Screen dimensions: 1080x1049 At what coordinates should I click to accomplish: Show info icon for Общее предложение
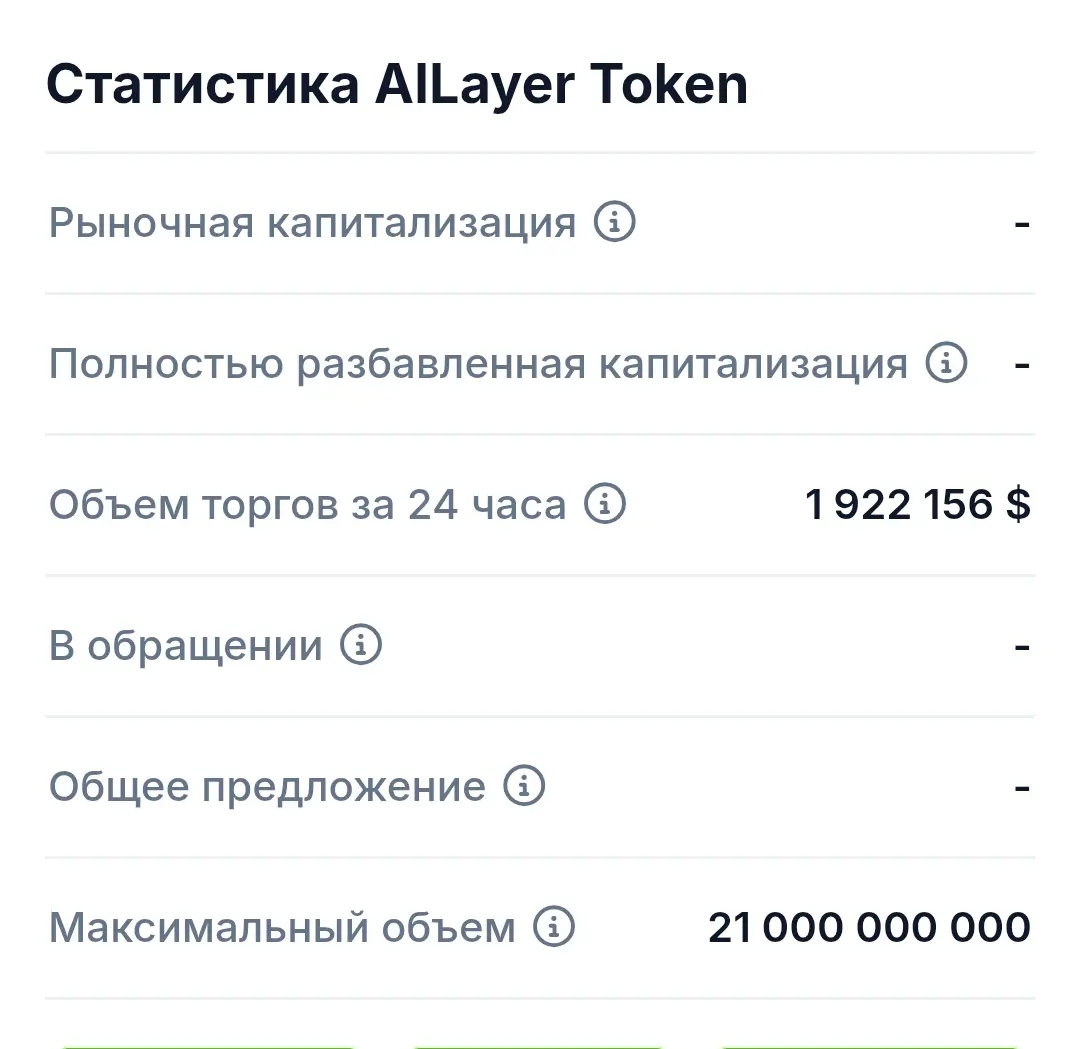tap(524, 785)
